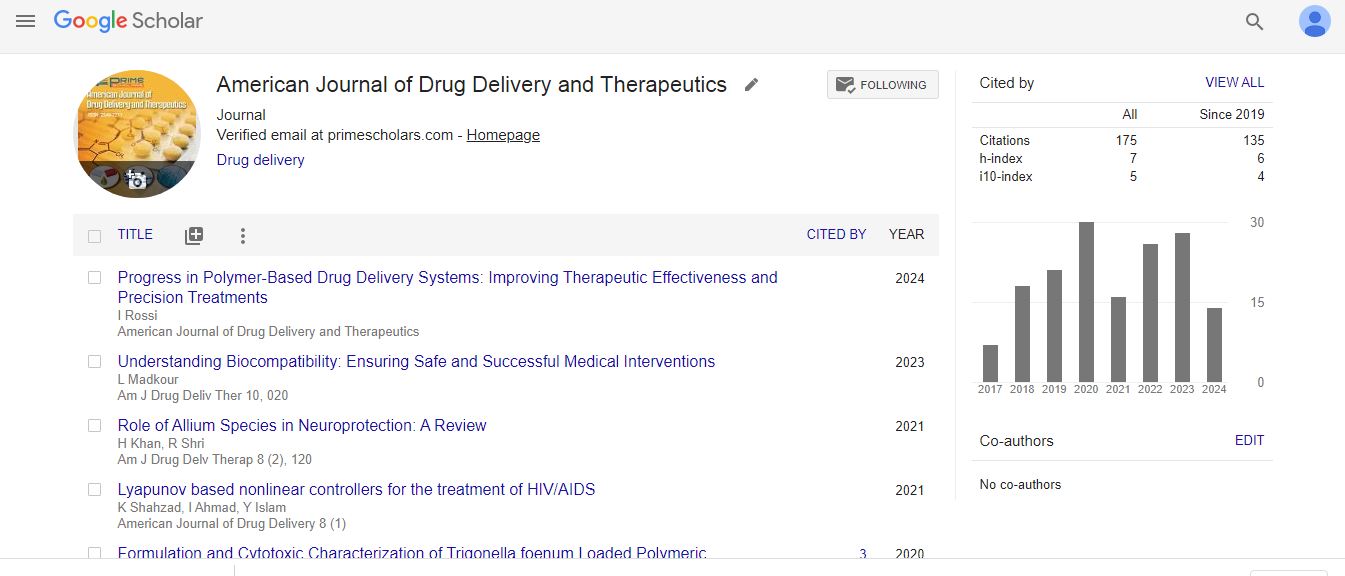Sort by Year column header
The width and height of the screenshot is (1345, 576).
906,235
